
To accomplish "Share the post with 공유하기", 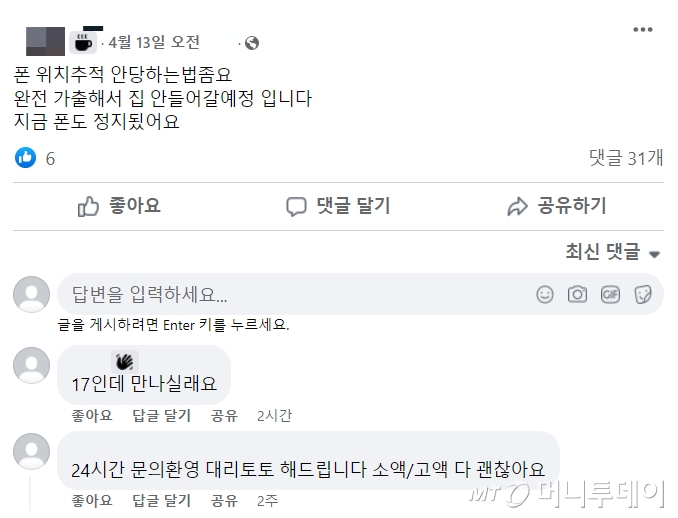I will coord(556,206).
